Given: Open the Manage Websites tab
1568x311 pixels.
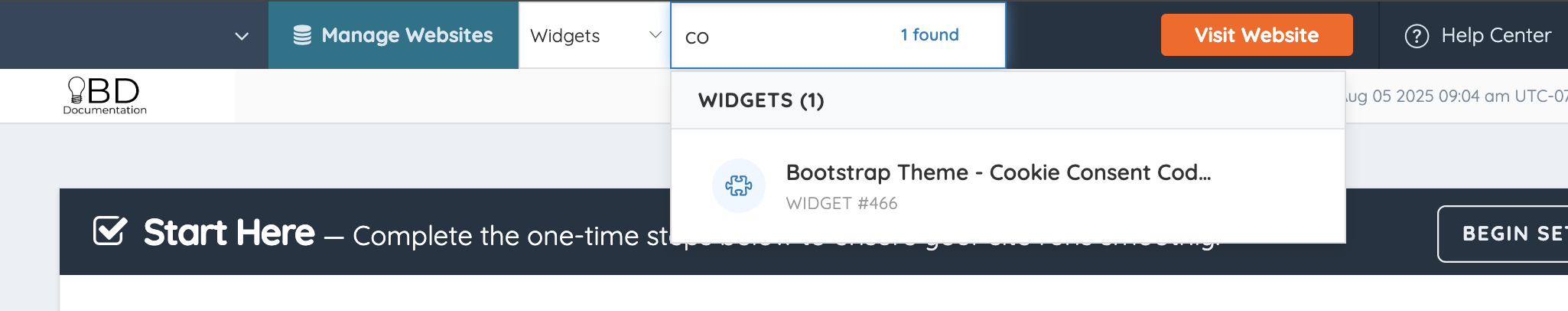Looking at the screenshot, I should click(x=393, y=35).
